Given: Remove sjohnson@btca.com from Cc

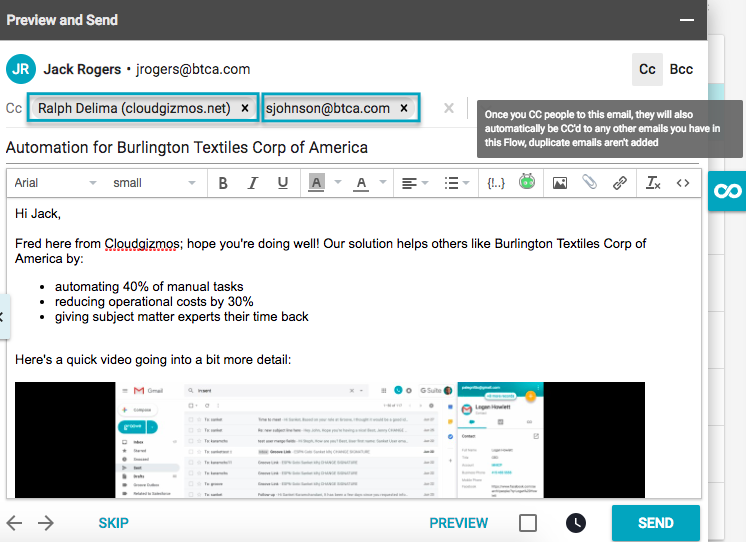Looking at the screenshot, I should [403, 108].
